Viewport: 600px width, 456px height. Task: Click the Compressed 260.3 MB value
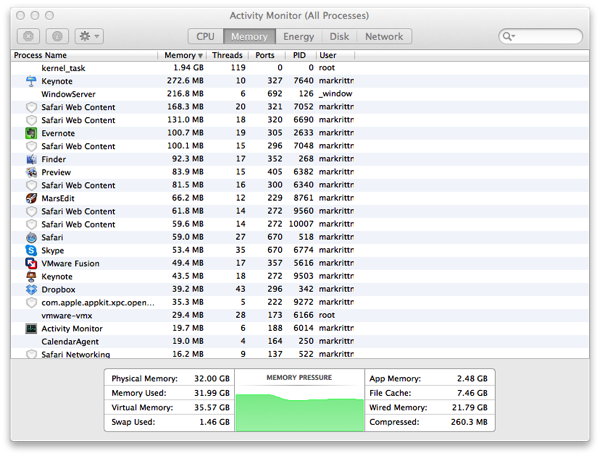point(469,422)
